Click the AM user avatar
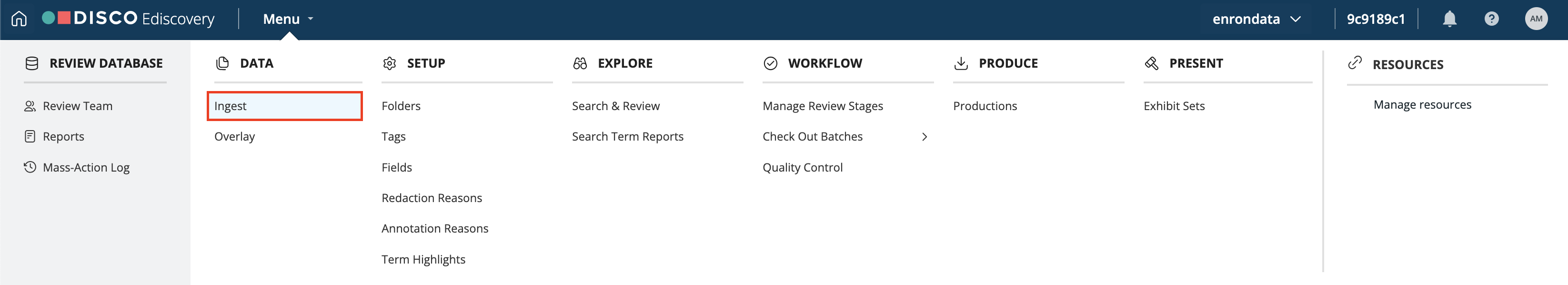Viewport: 1568px width, 285px height. (1536, 19)
